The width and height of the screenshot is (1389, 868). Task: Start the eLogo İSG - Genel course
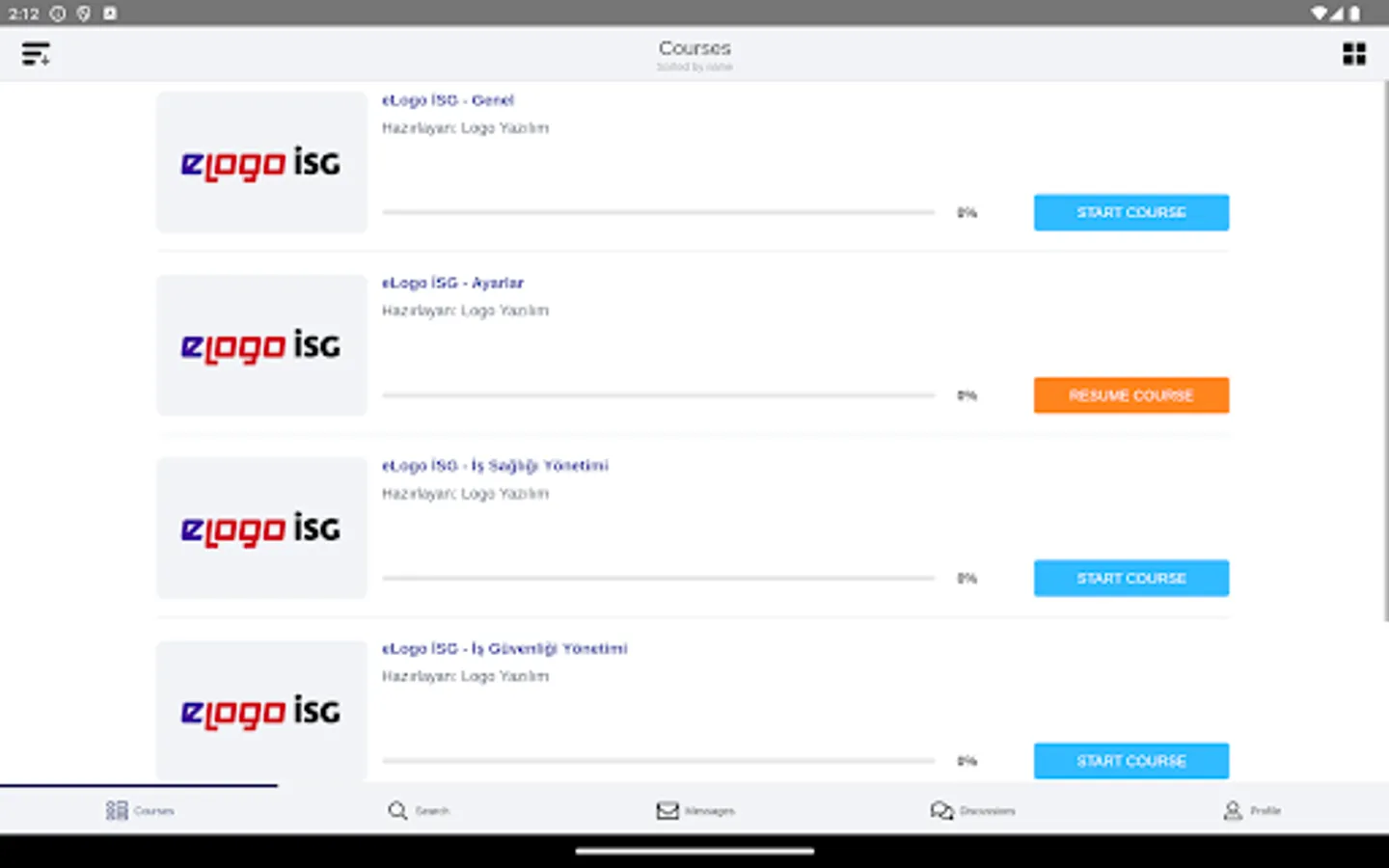[1131, 212]
